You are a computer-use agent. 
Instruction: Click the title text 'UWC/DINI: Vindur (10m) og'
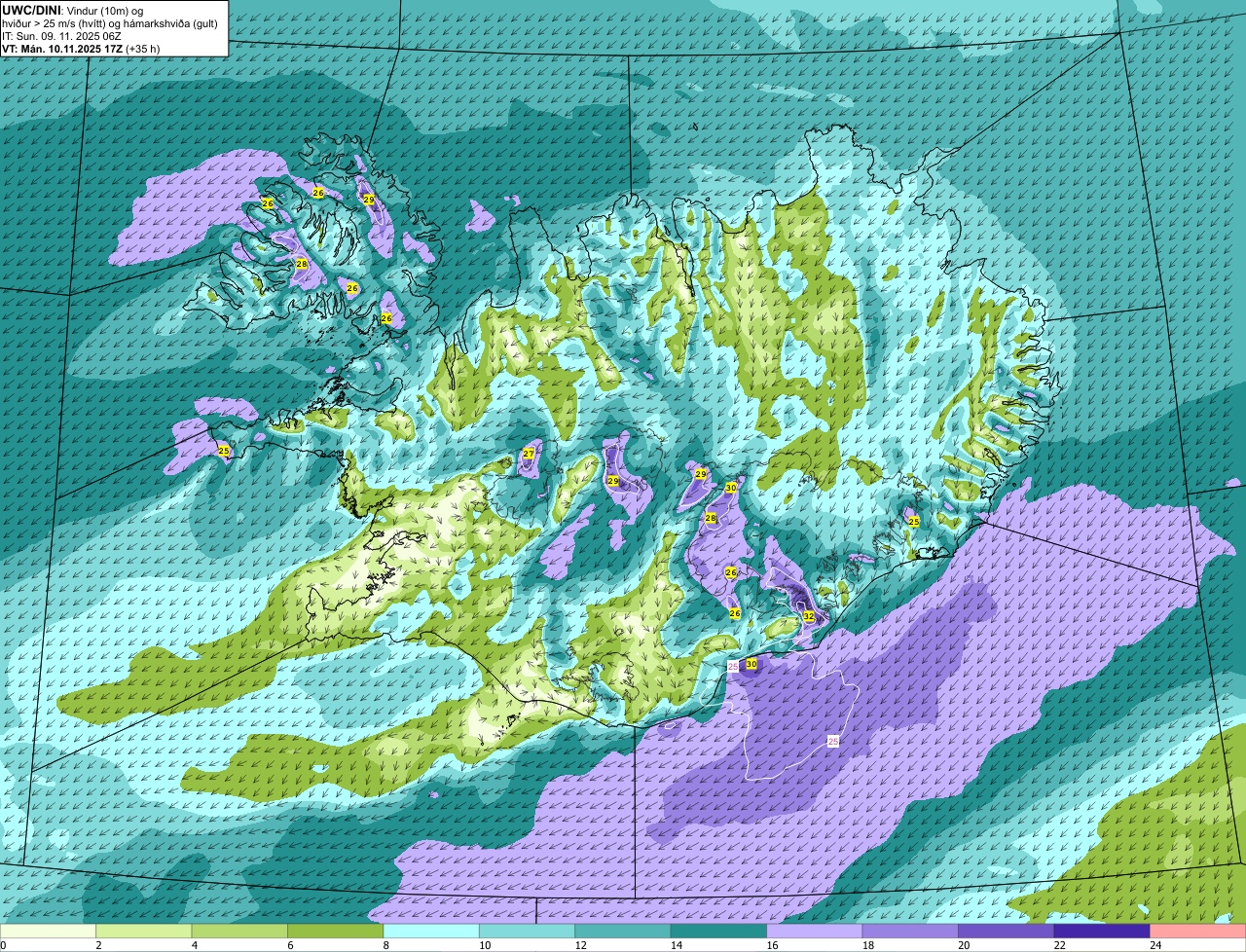[x=73, y=10]
